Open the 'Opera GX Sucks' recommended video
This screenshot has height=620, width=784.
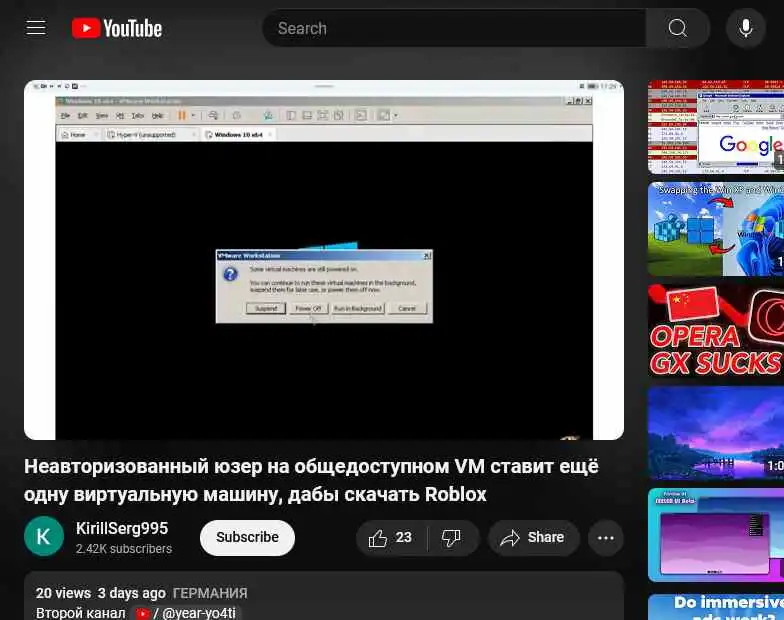716,331
